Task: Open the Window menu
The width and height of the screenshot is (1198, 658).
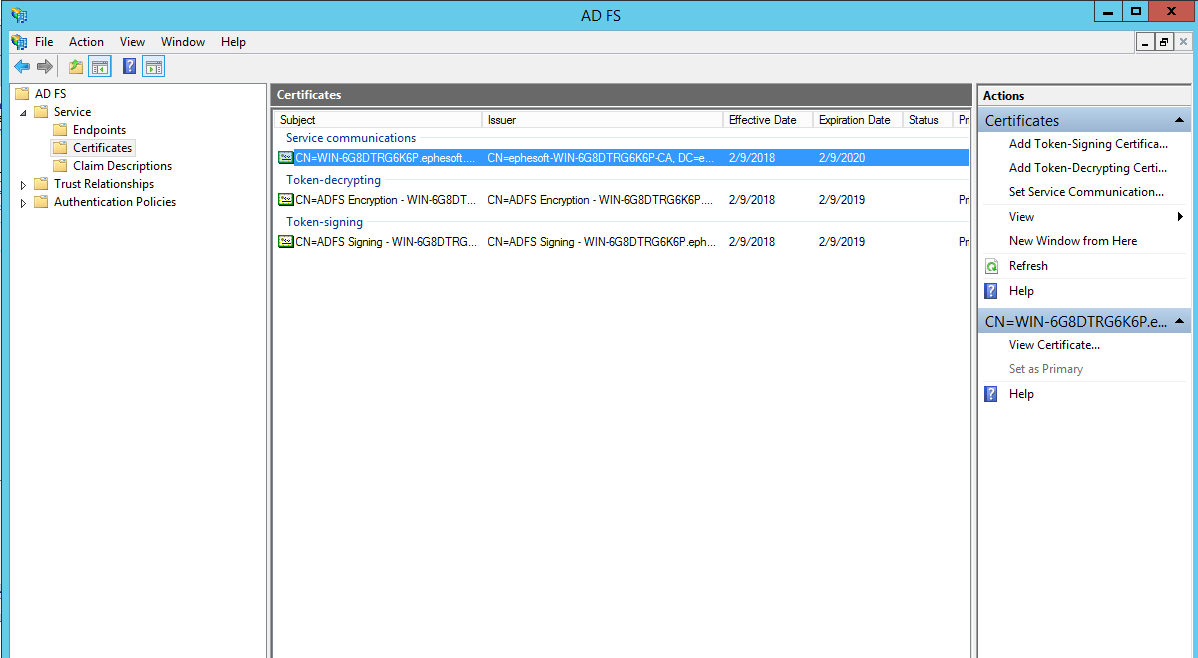Action: pyautogui.click(x=183, y=42)
